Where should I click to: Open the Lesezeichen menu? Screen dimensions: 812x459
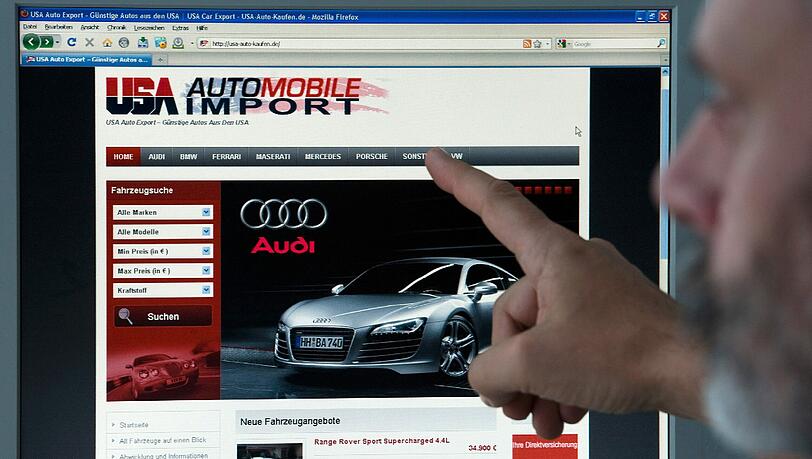(149, 28)
